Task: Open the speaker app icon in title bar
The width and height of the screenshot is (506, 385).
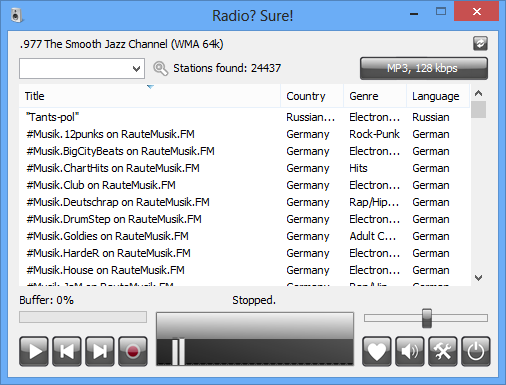Action: pos(16,15)
